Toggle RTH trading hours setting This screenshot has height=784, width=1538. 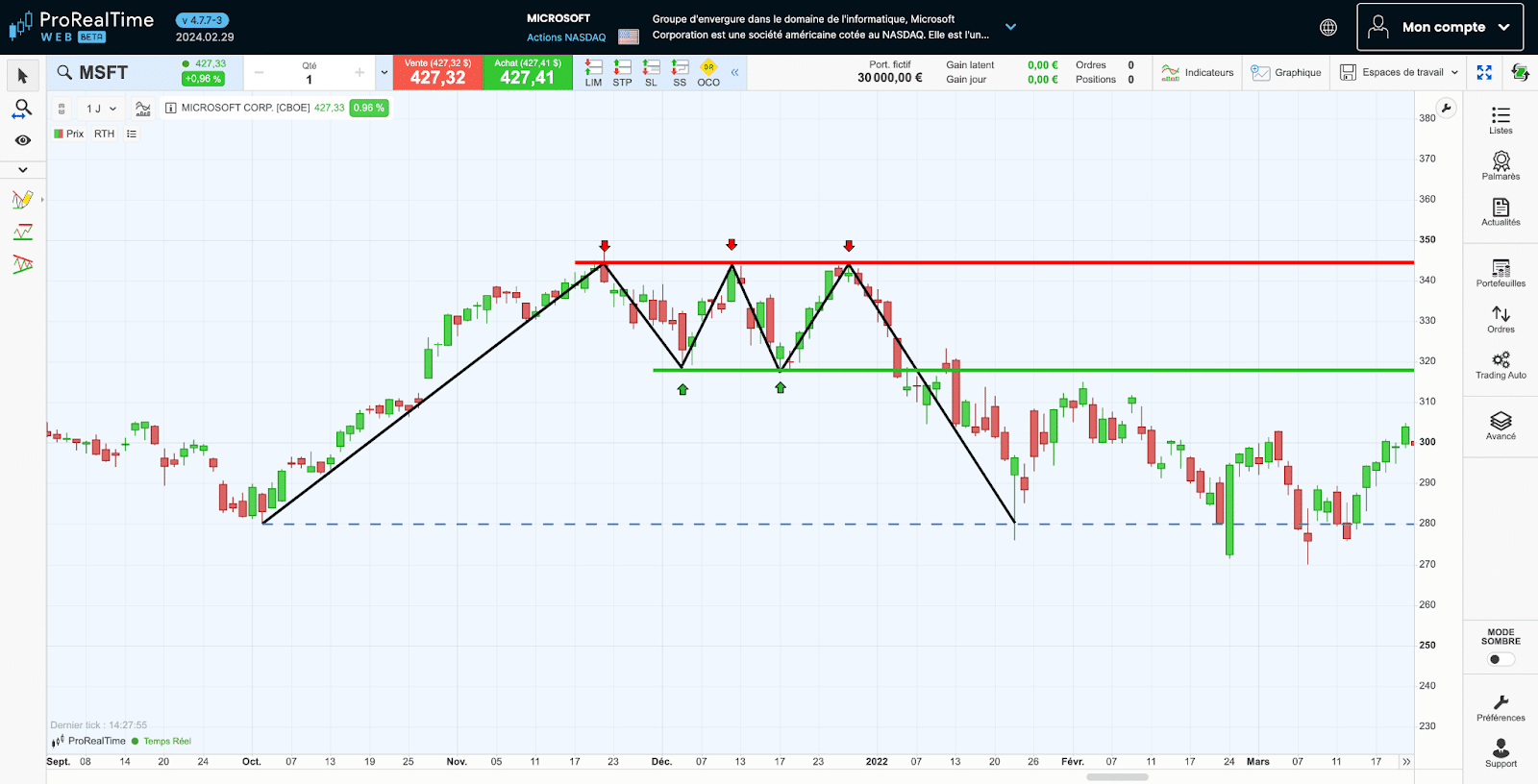pos(104,134)
